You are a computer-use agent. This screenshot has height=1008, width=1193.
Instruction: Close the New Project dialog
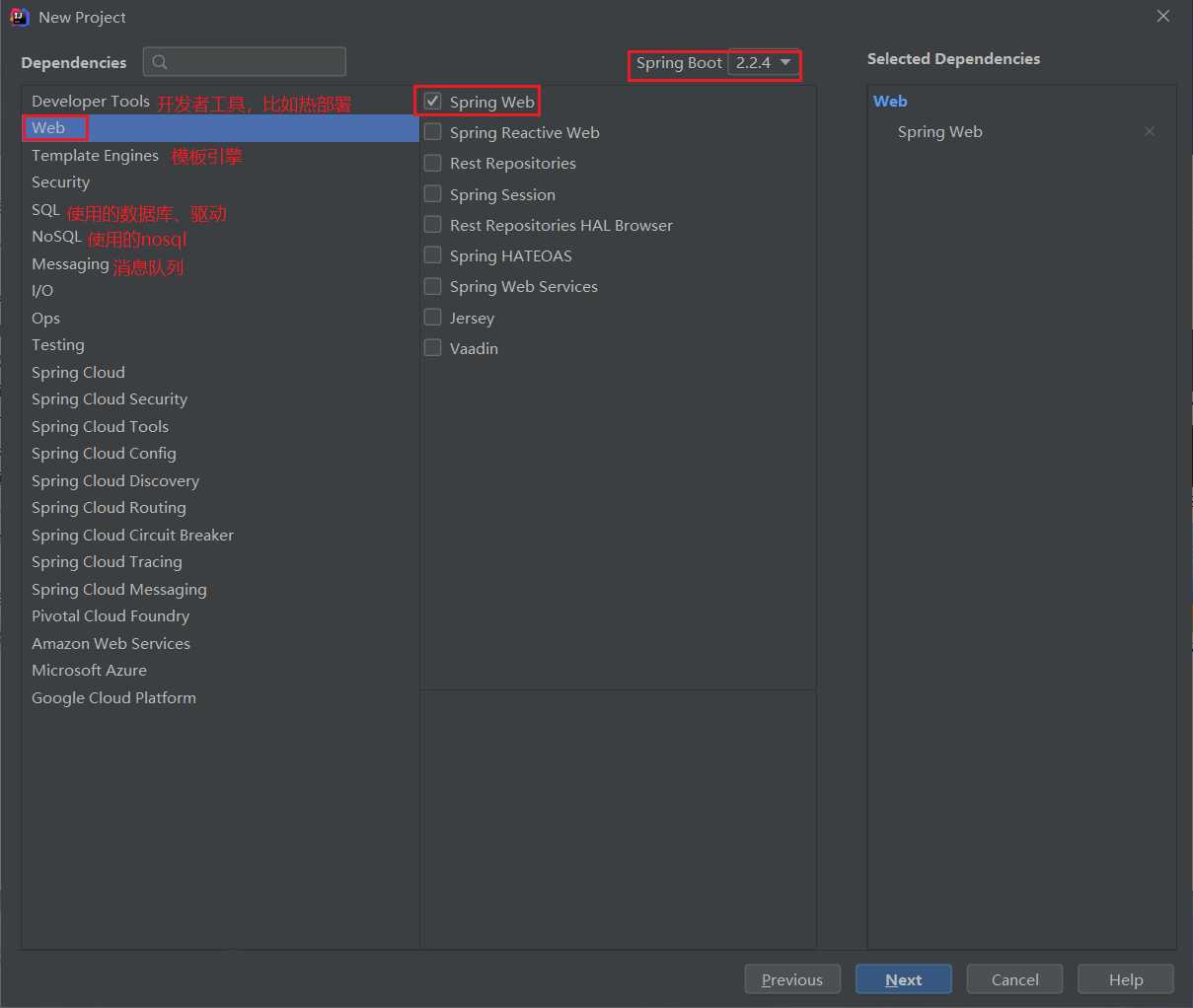pyautogui.click(x=1163, y=16)
